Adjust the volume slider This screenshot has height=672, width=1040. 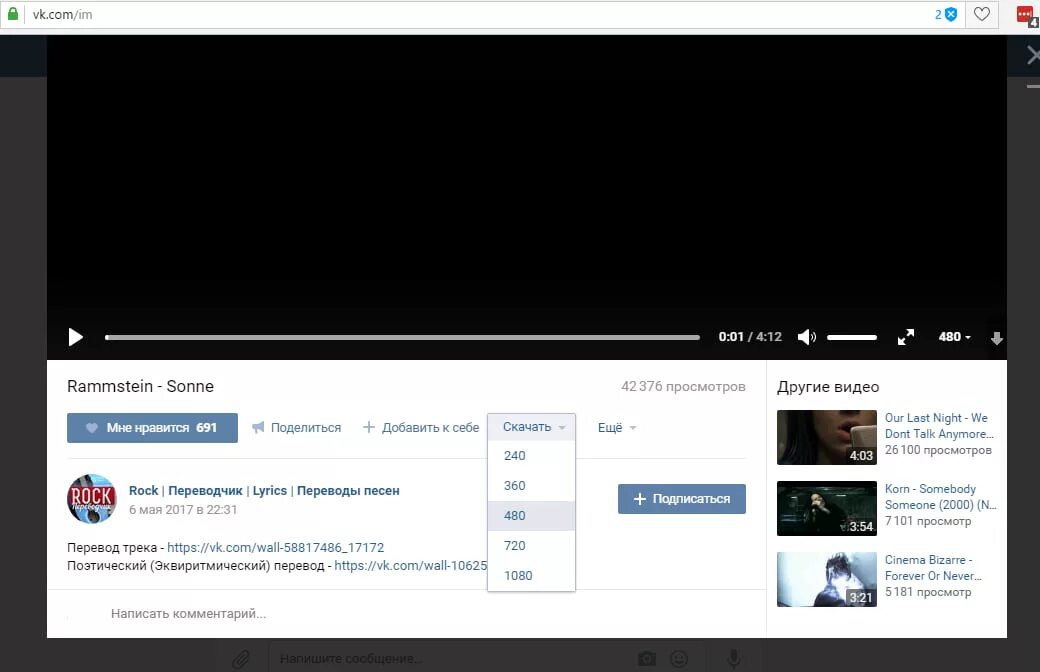pos(852,337)
